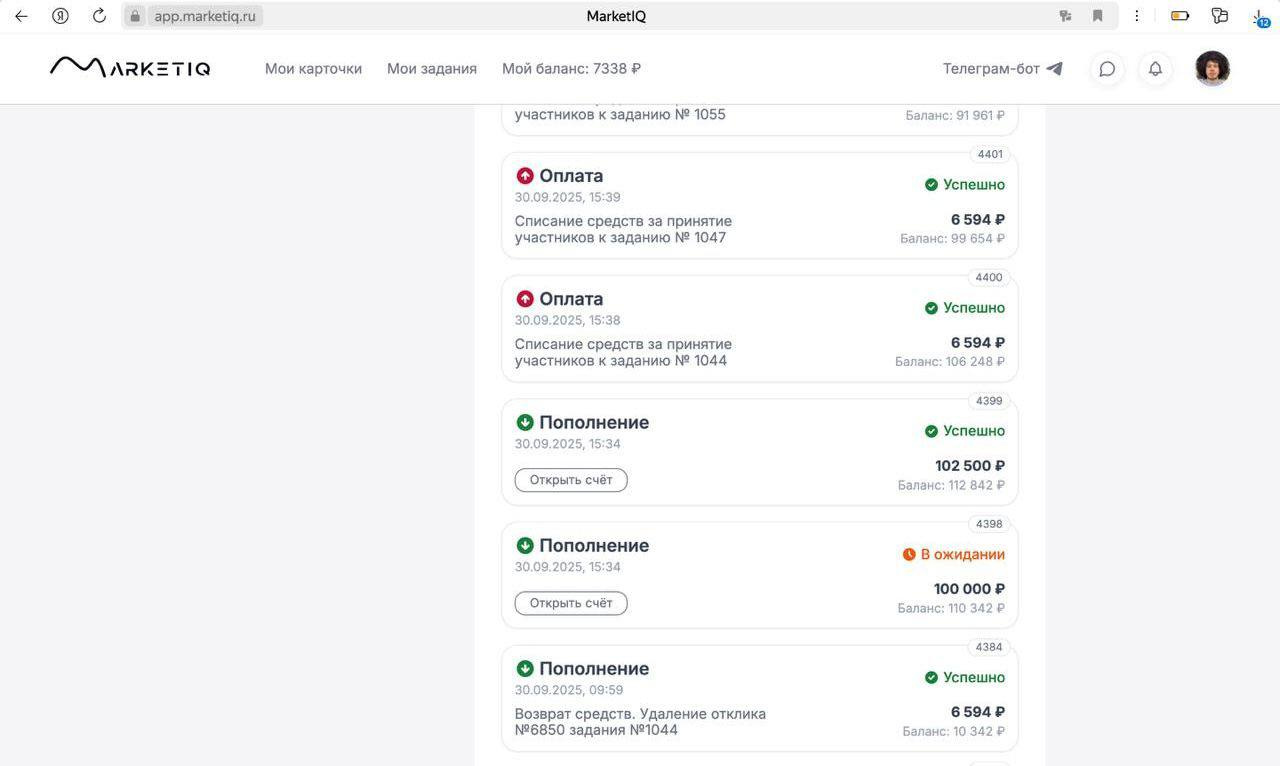Open browser downloads icon
Image resolution: width=1280 pixels, height=766 pixels.
point(1259,16)
